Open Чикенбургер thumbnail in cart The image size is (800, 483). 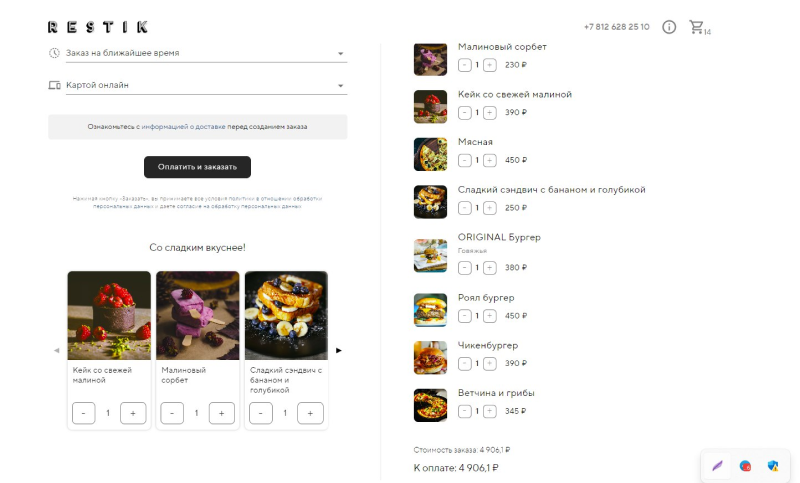tap(430, 358)
